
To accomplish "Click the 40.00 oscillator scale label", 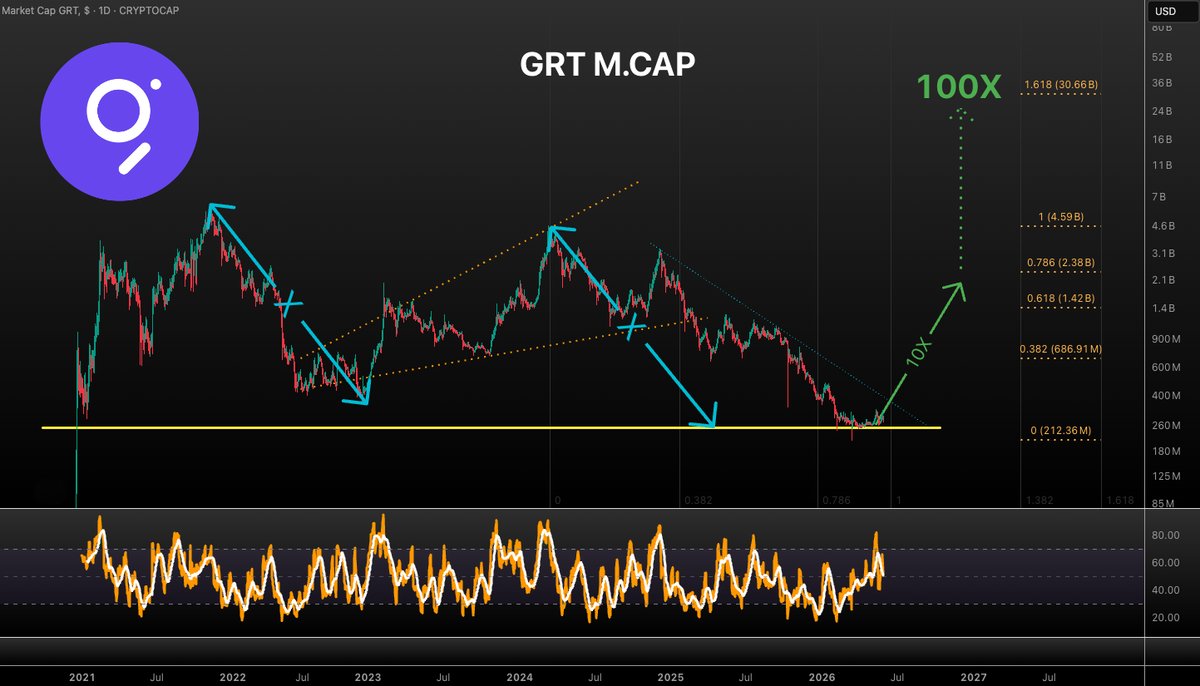I will click(x=1165, y=590).
